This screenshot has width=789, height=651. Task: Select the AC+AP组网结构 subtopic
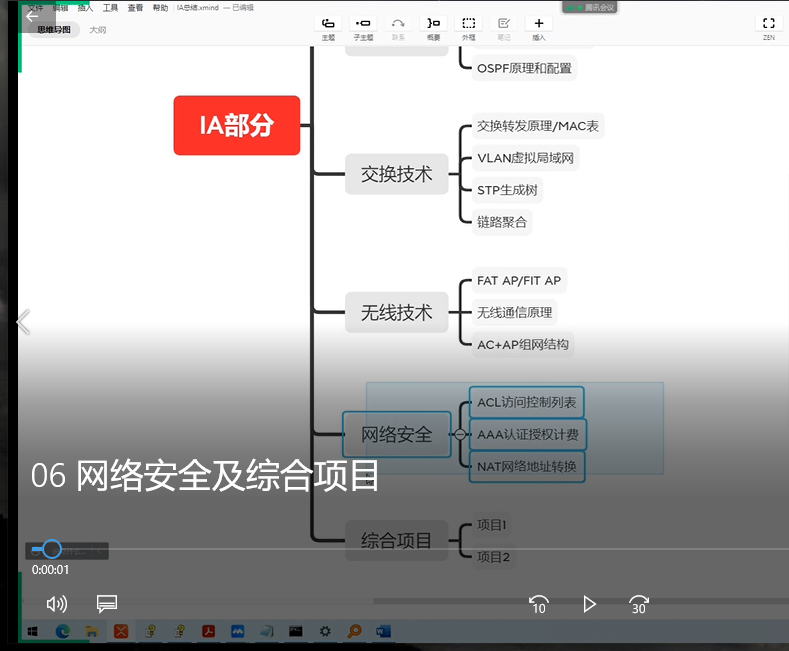pos(523,345)
